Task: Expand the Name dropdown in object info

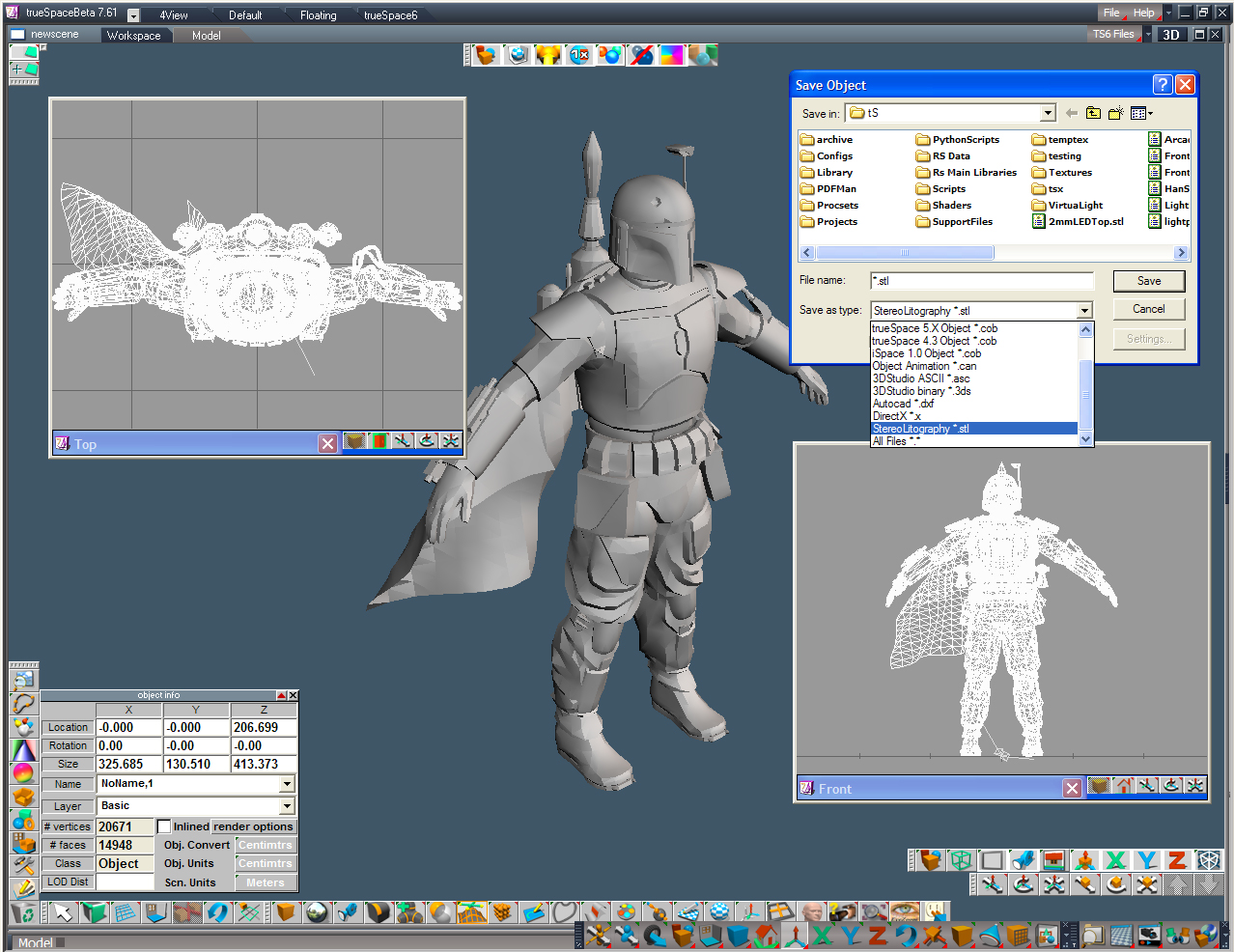Action: coord(287,784)
